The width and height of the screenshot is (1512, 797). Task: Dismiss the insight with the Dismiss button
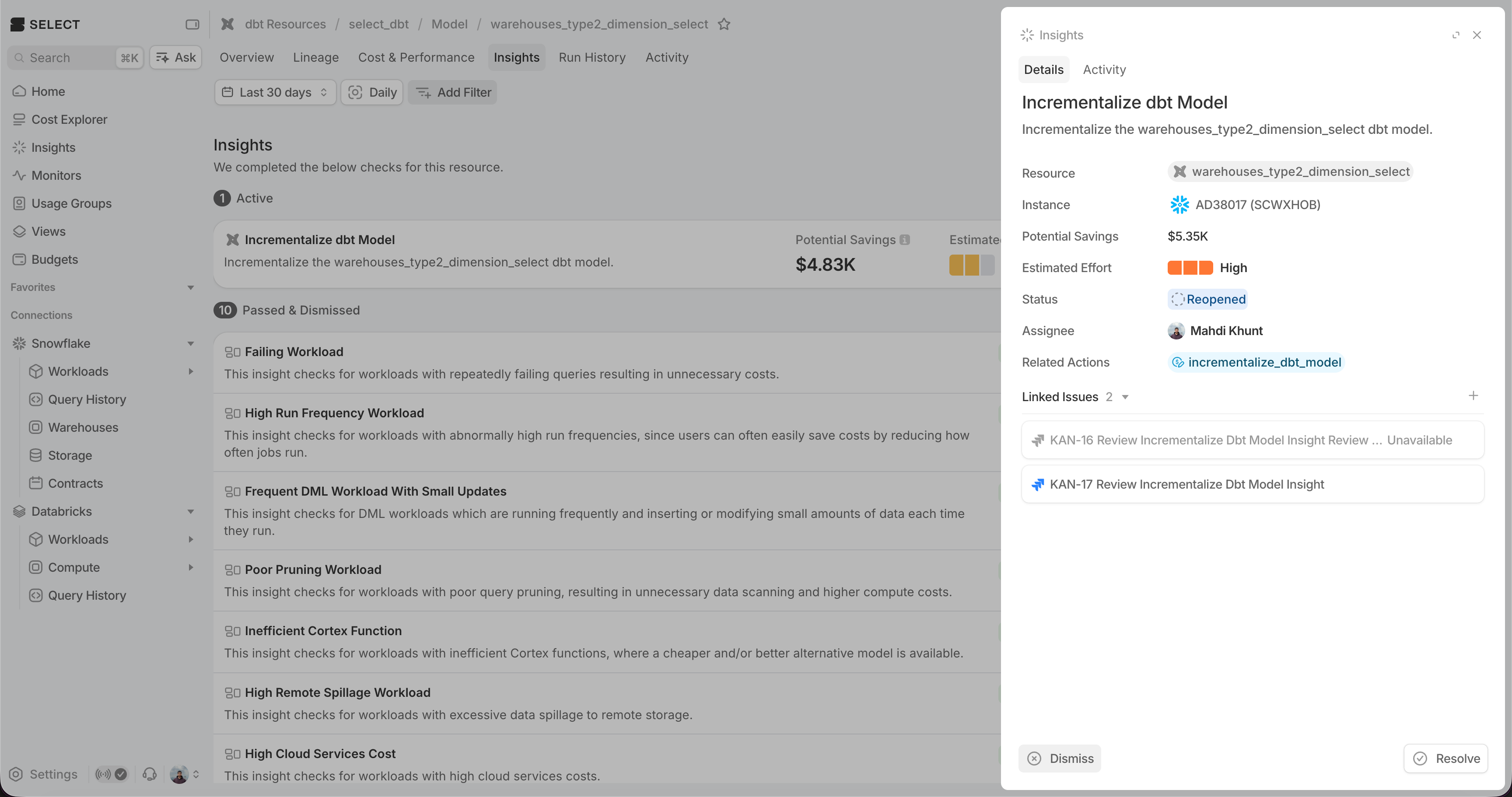pos(1060,758)
